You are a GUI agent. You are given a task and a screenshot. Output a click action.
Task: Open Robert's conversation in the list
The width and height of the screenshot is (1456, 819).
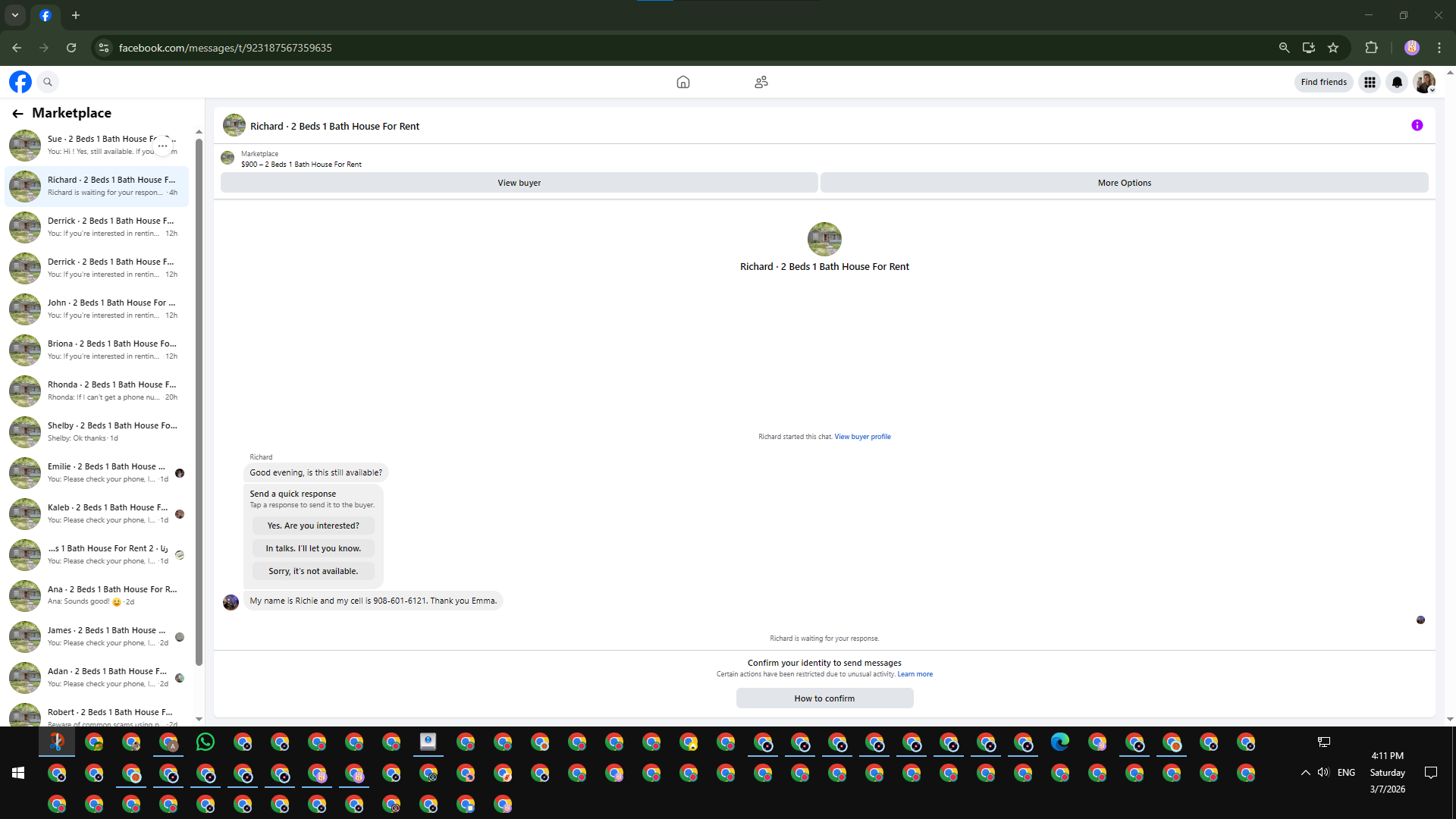[x=97, y=714]
